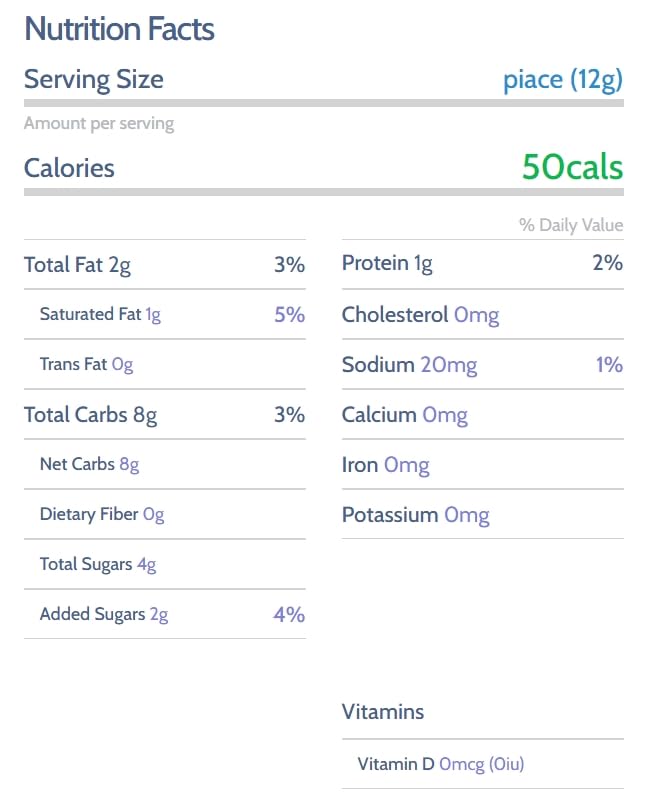The height and width of the screenshot is (800, 648).
Task: Click the Total Carbs 8g label
Action: pyautogui.click(x=90, y=415)
